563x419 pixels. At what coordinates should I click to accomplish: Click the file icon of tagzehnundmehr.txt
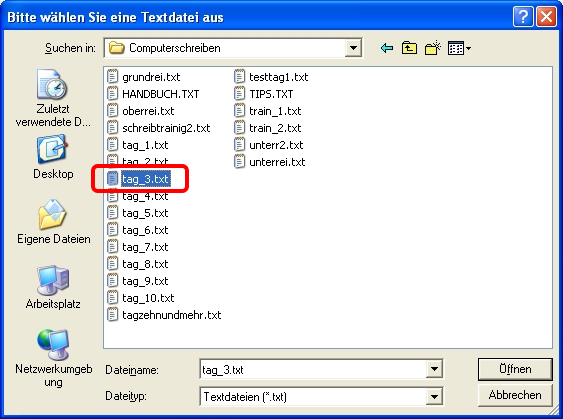pyautogui.click(x=113, y=315)
